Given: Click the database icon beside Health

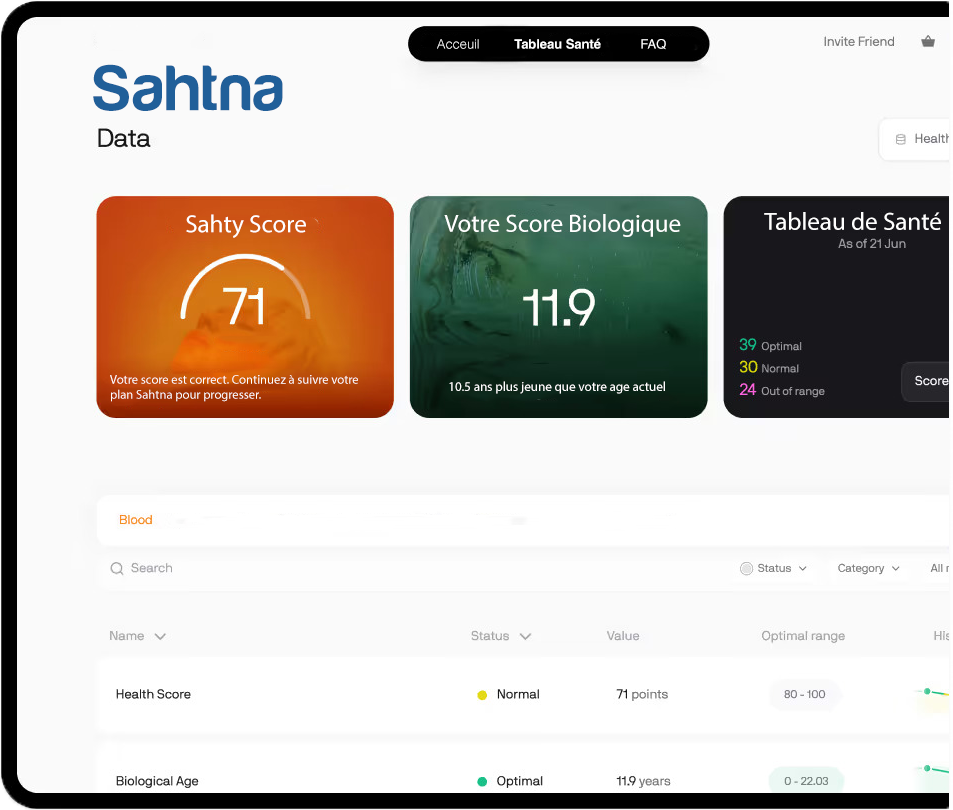Looking at the screenshot, I should click(901, 139).
